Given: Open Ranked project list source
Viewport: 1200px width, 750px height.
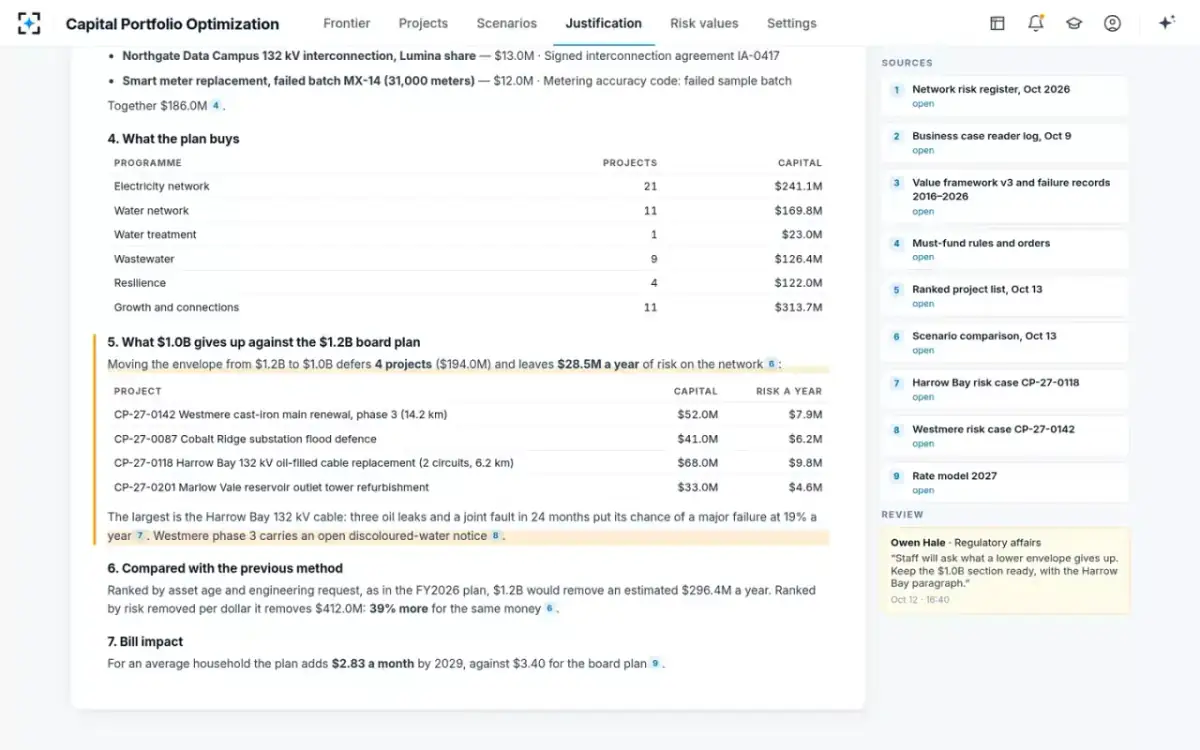Looking at the screenshot, I should click(1005, 296).
